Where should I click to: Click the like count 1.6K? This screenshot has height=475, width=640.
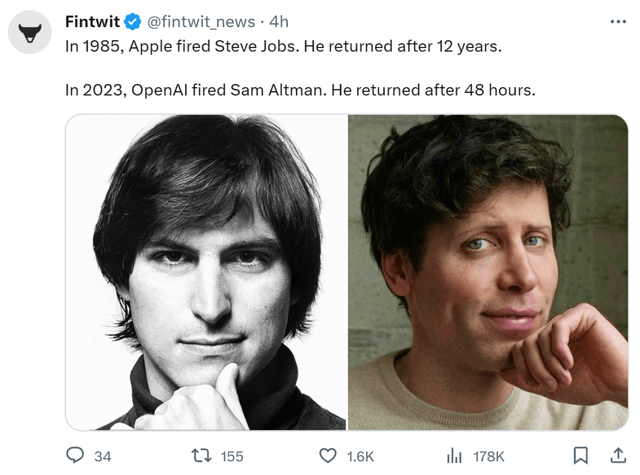point(360,456)
